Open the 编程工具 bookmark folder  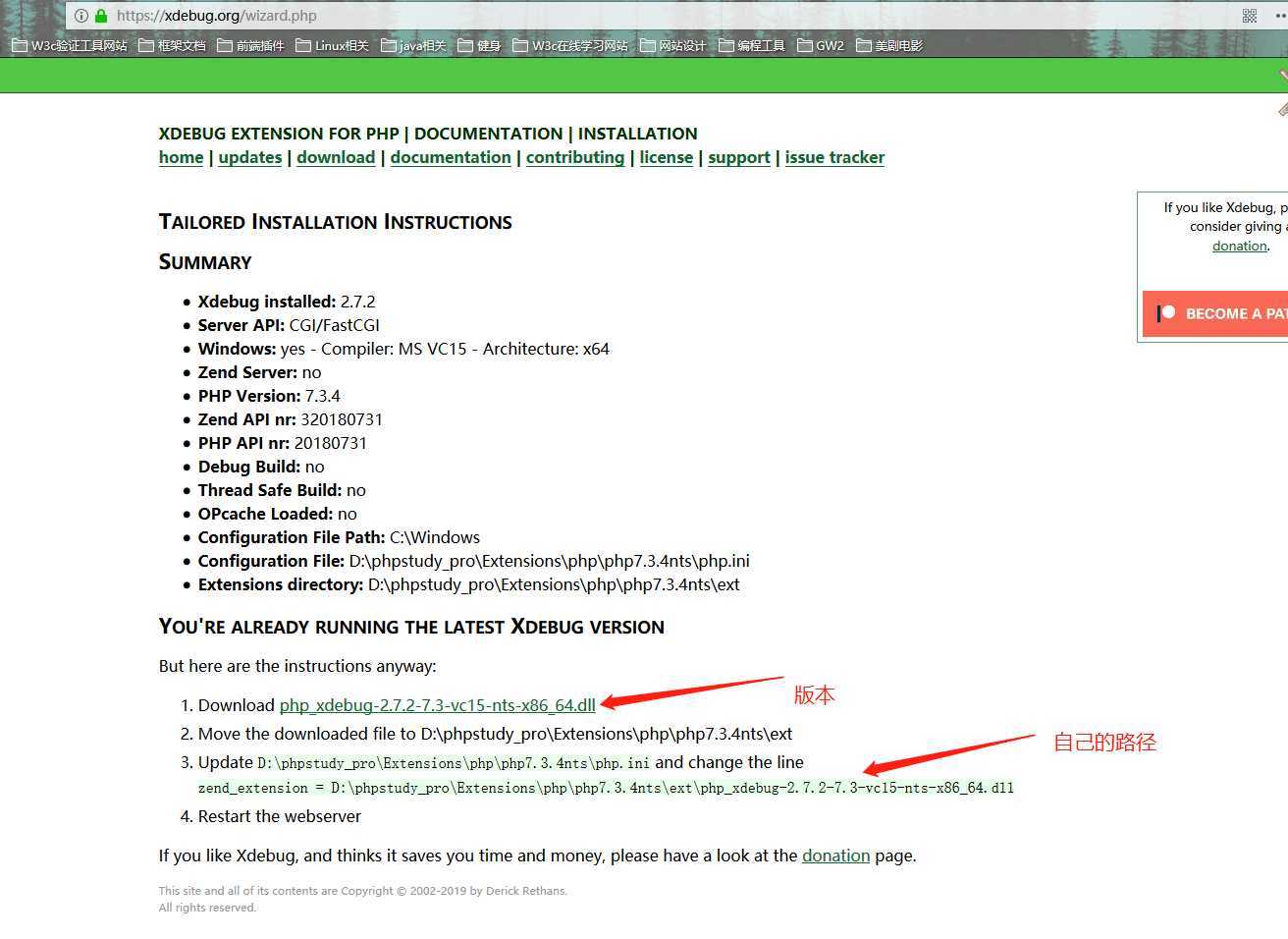751,45
